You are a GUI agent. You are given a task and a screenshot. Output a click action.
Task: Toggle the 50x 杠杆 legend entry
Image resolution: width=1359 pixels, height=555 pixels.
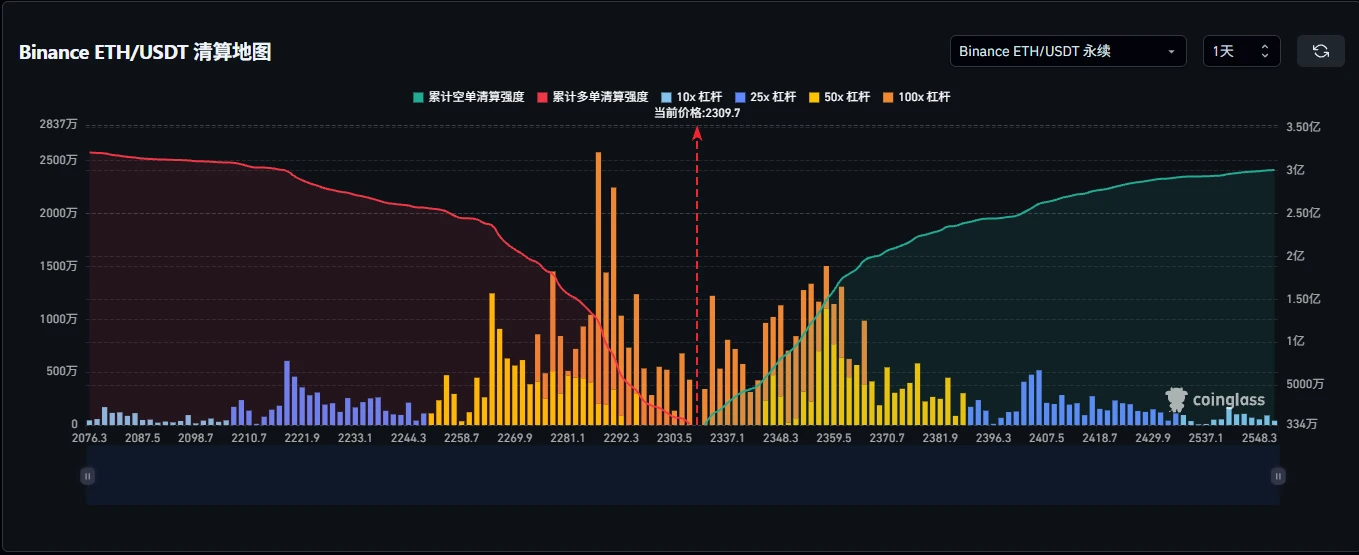pos(839,97)
